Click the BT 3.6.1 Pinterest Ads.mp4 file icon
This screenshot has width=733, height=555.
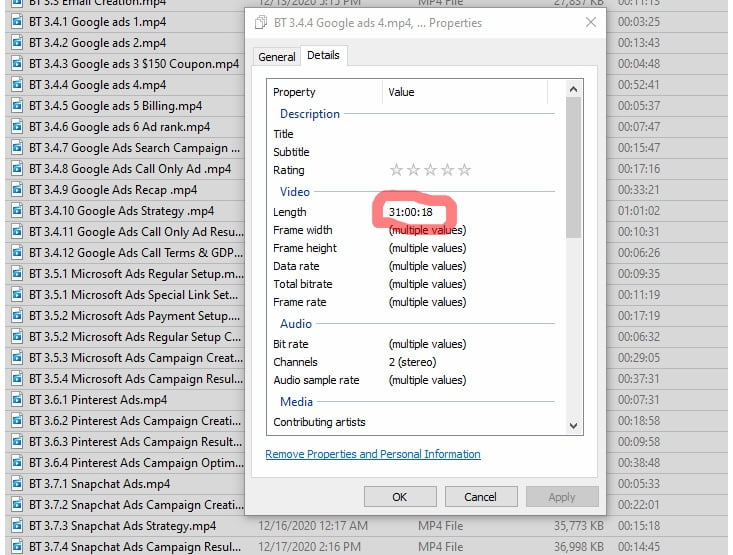(x=17, y=400)
